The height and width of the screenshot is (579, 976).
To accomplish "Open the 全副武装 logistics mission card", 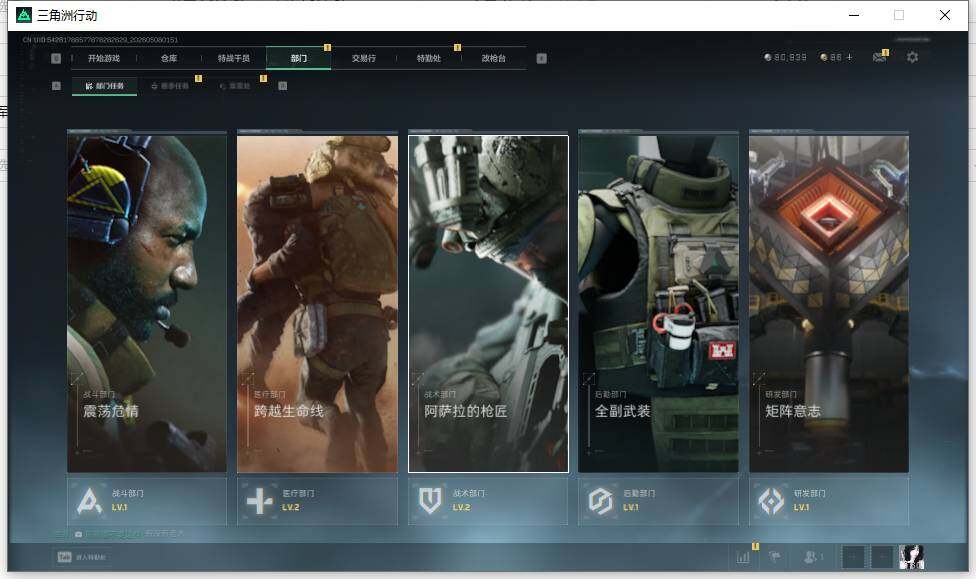I will (x=659, y=304).
